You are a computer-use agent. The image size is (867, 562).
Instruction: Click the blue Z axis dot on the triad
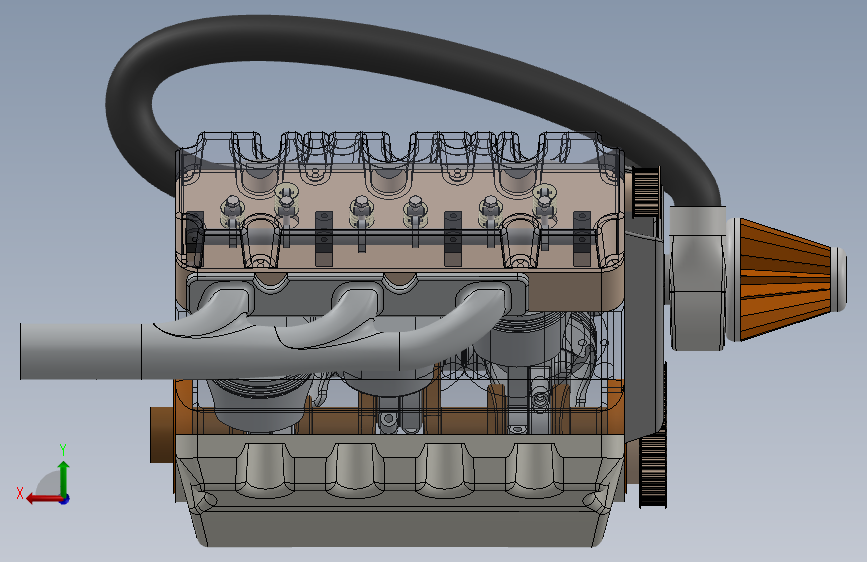65,499
